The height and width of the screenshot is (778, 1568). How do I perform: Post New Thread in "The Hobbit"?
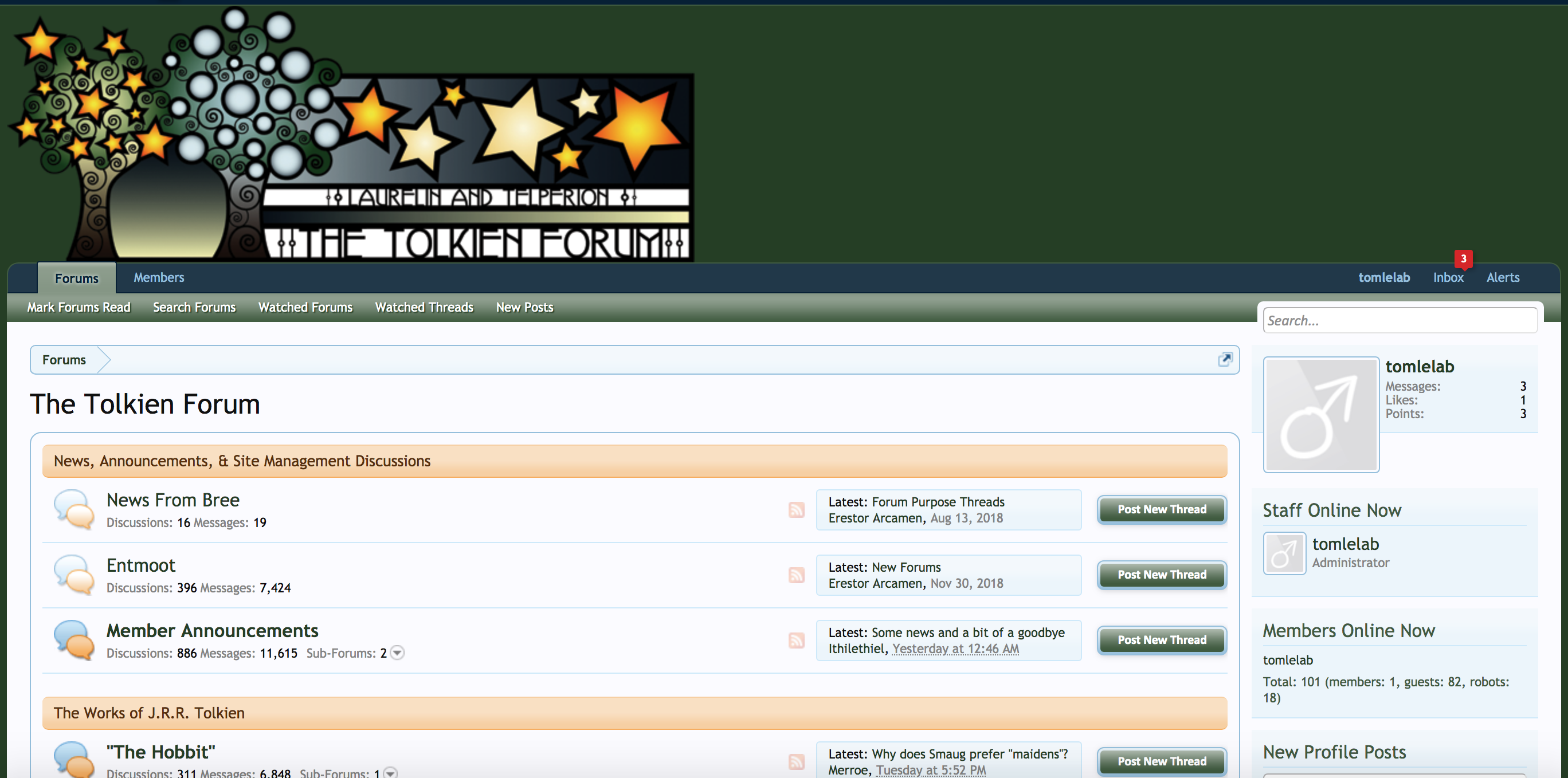1162,761
